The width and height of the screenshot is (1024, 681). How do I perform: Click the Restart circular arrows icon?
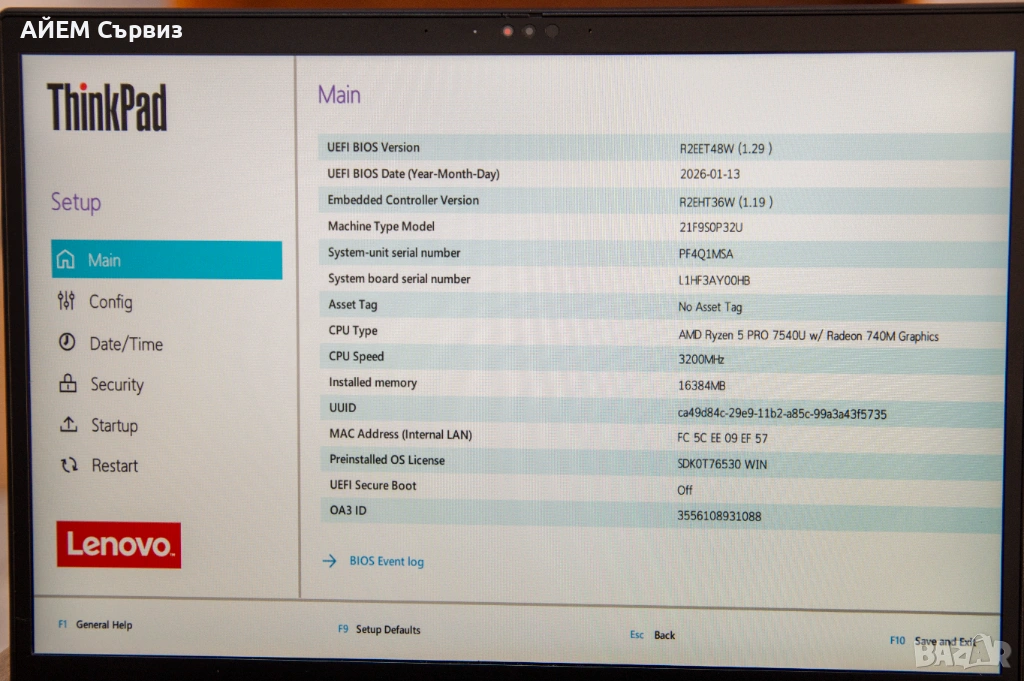[x=69, y=465]
